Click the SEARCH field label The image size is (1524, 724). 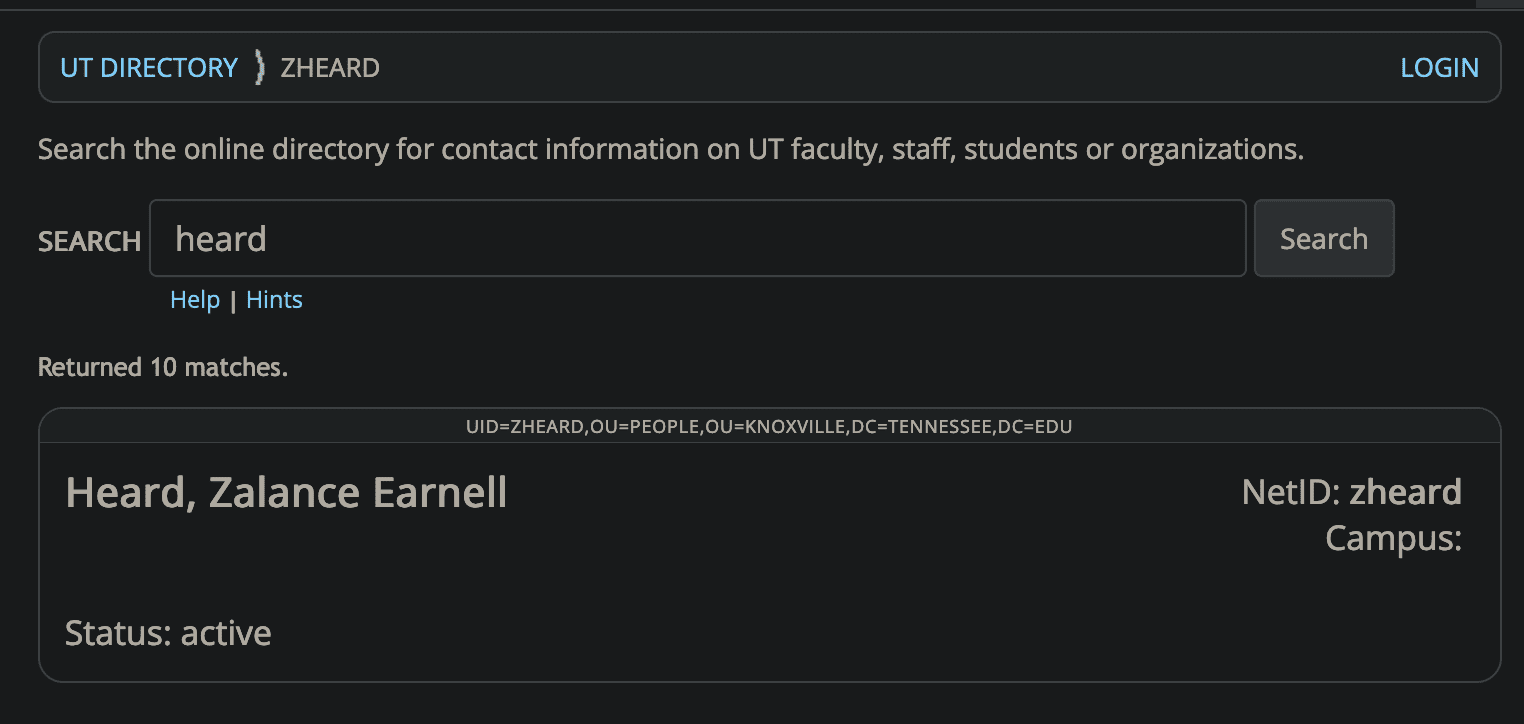pyautogui.click(x=89, y=242)
